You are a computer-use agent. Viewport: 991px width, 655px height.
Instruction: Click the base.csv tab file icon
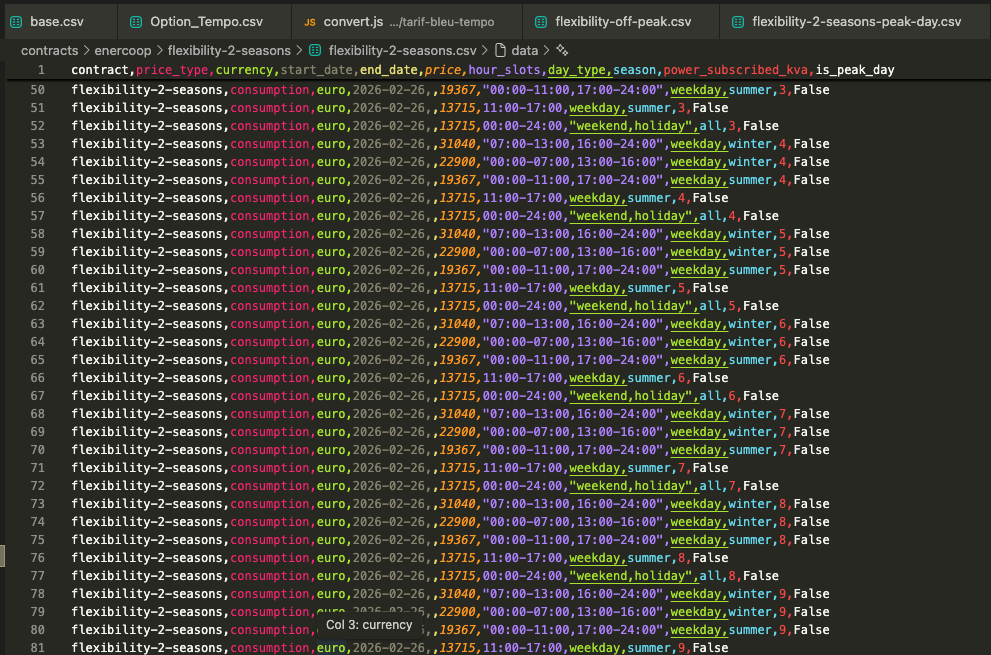click(16, 22)
